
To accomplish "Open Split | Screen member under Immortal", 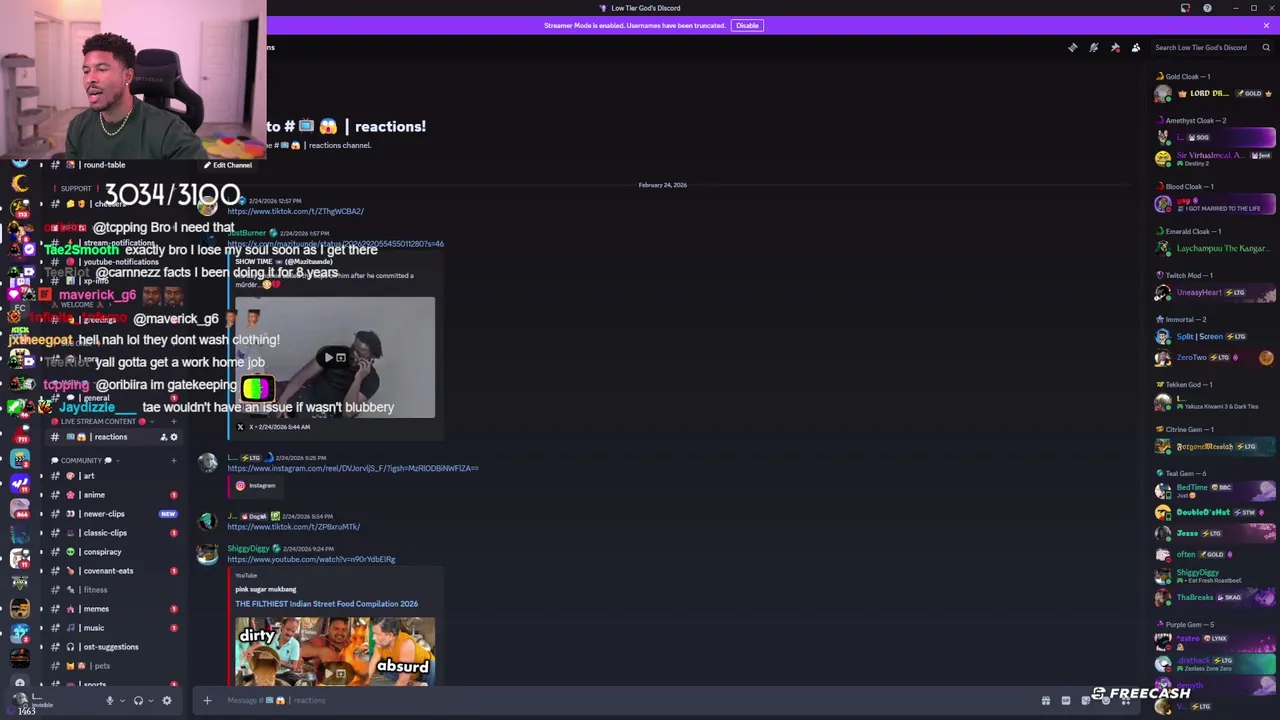I will (x=1215, y=337).
